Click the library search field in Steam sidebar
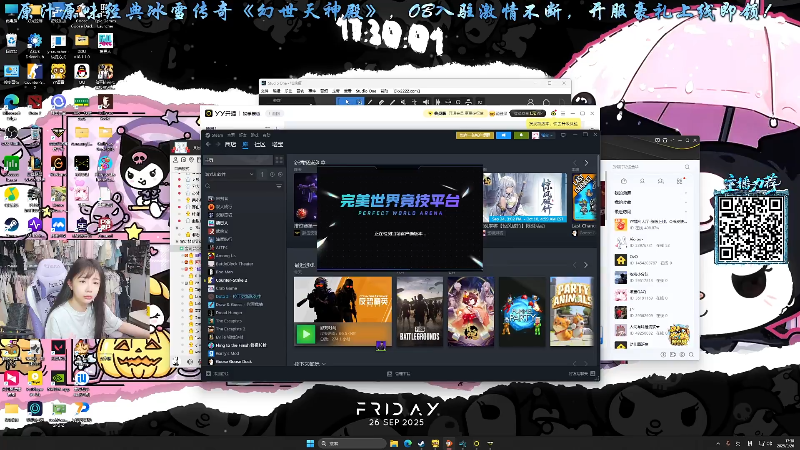The image size is (800, 450). (240, 186)
